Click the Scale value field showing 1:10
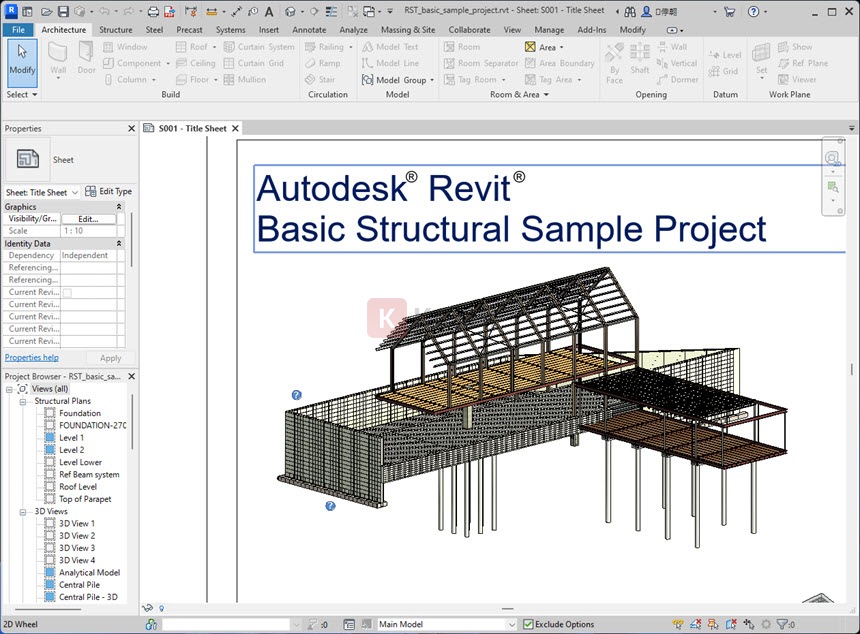The image size is (860, 634). (88, 230)
